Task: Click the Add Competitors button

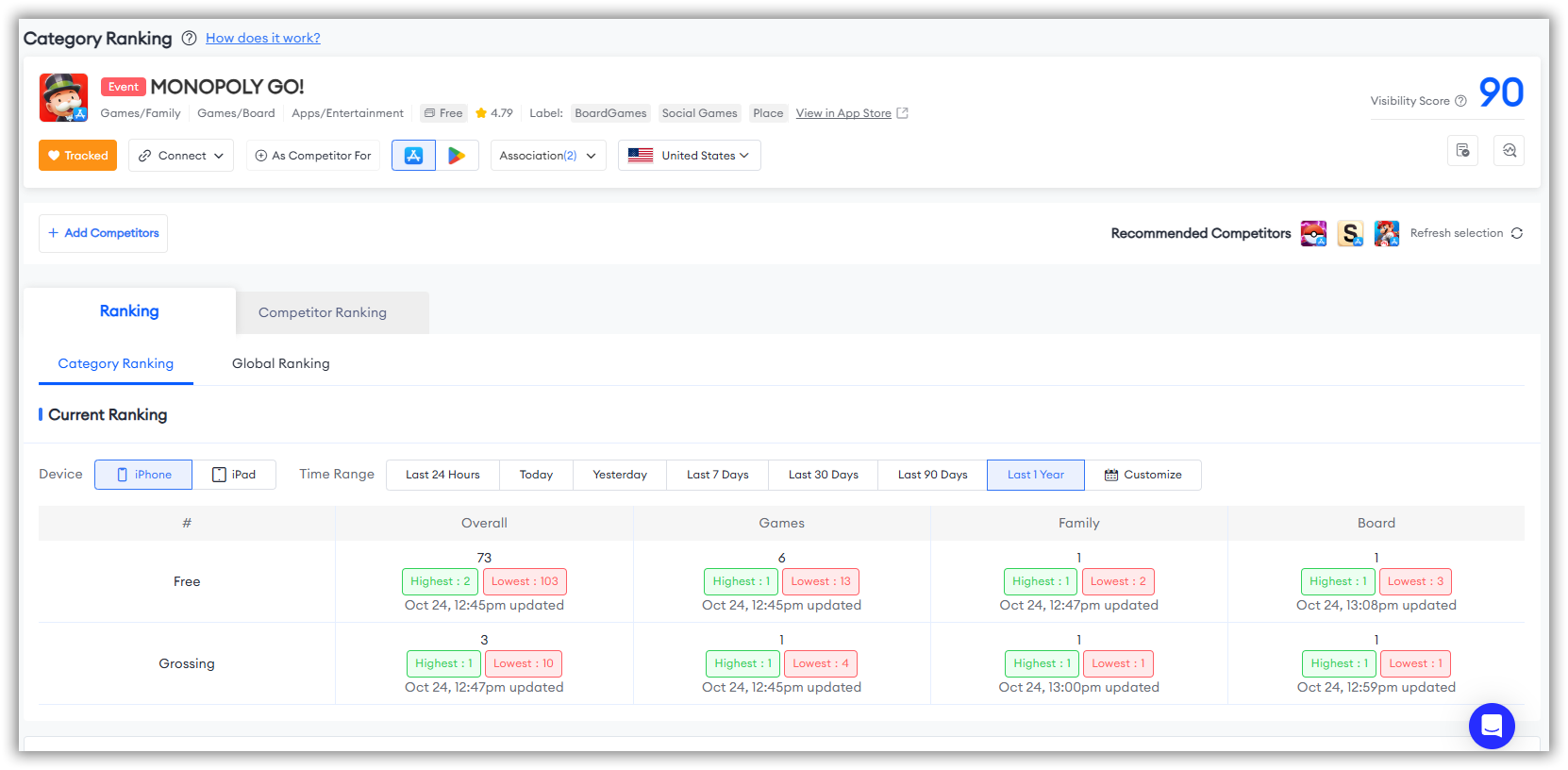Action: 103,233
